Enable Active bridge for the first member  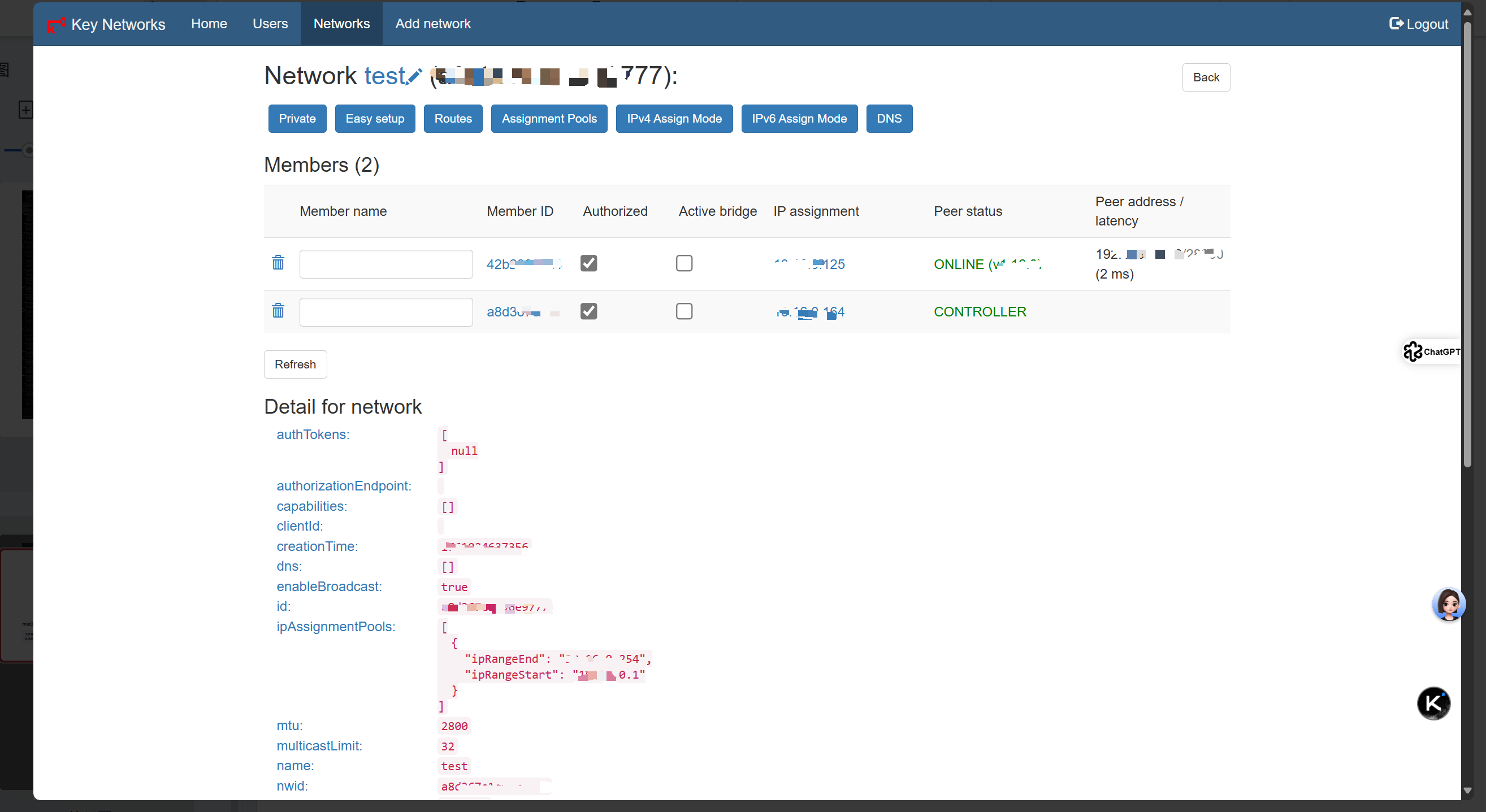684,263
